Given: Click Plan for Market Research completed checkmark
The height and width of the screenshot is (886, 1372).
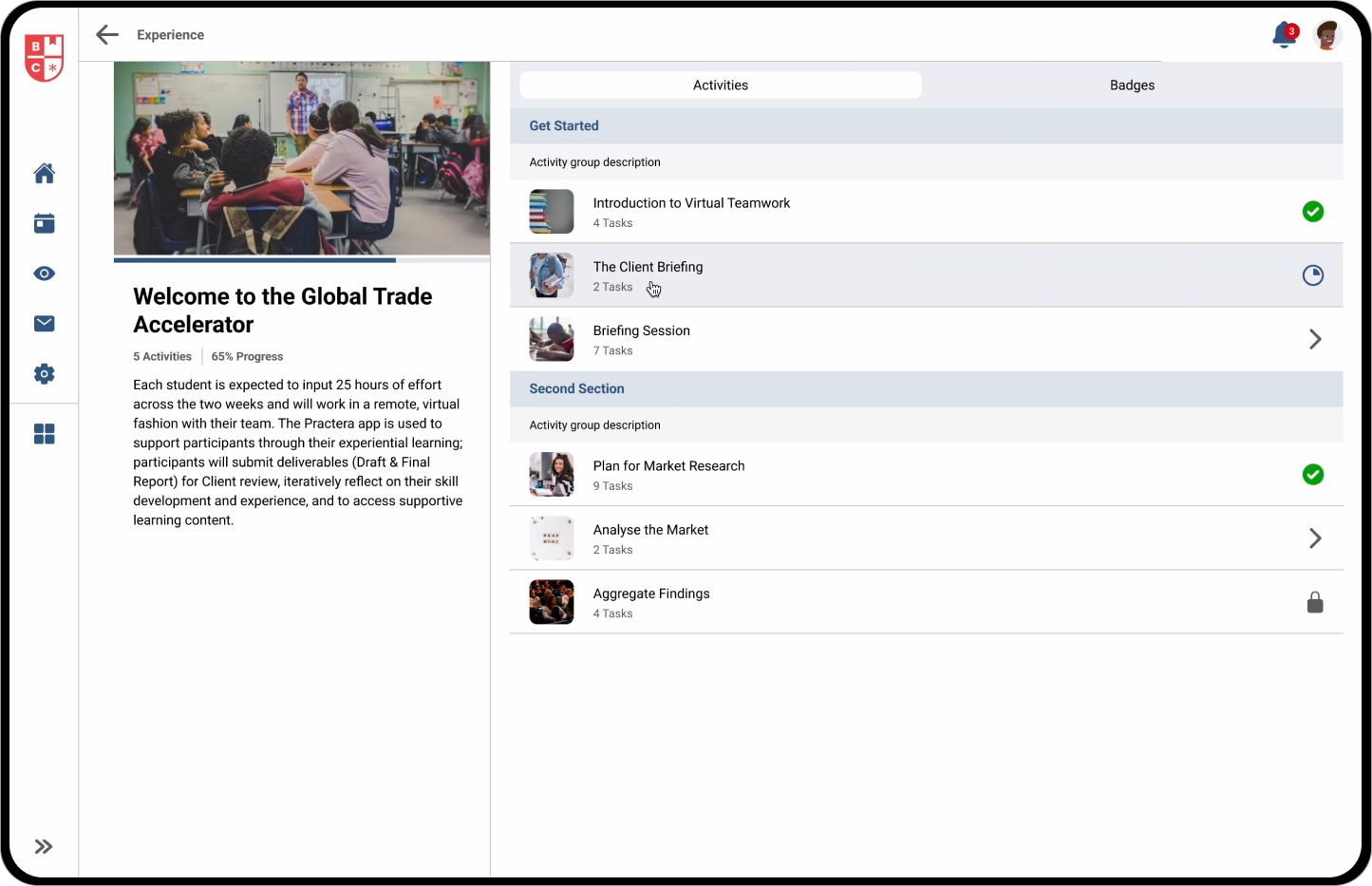Looking at the screenshot, I should click(x=1313, y=475).
